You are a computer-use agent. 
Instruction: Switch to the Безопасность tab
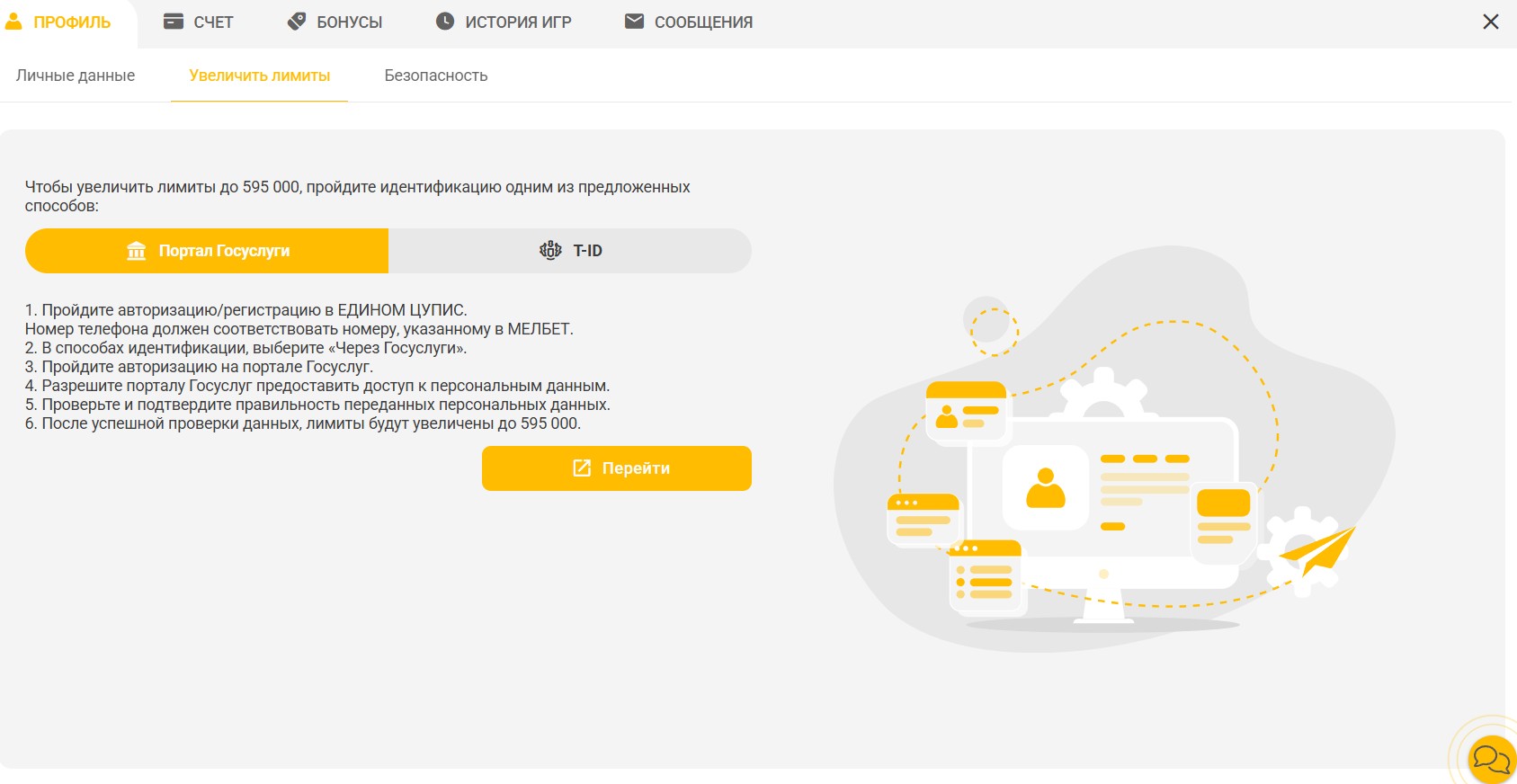click(436, 76)
